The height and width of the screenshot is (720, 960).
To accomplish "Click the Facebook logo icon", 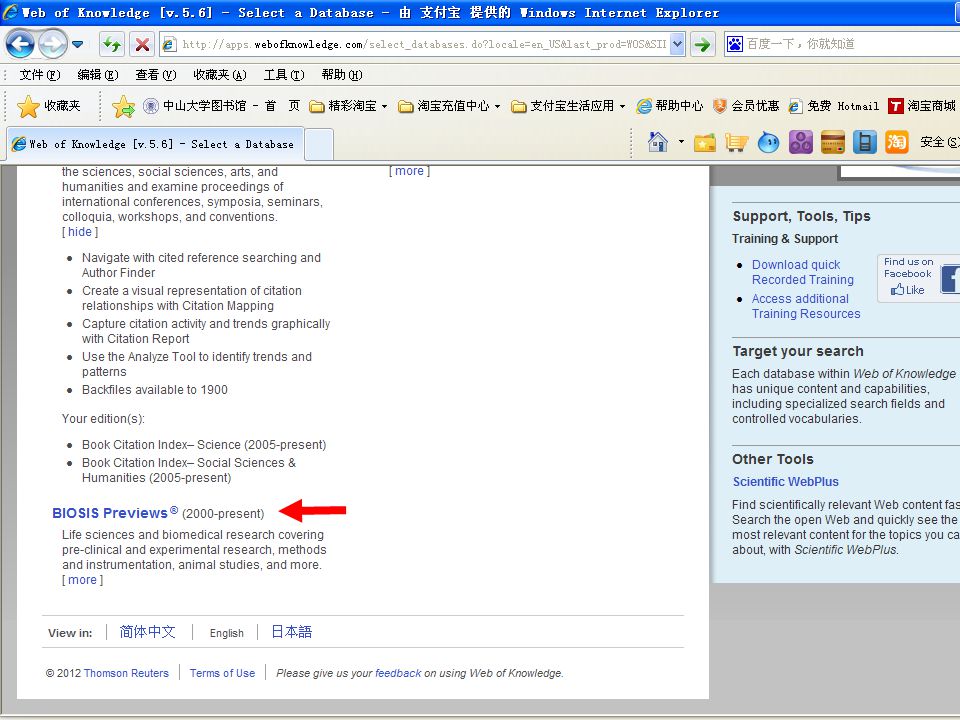I will [950, 279].
